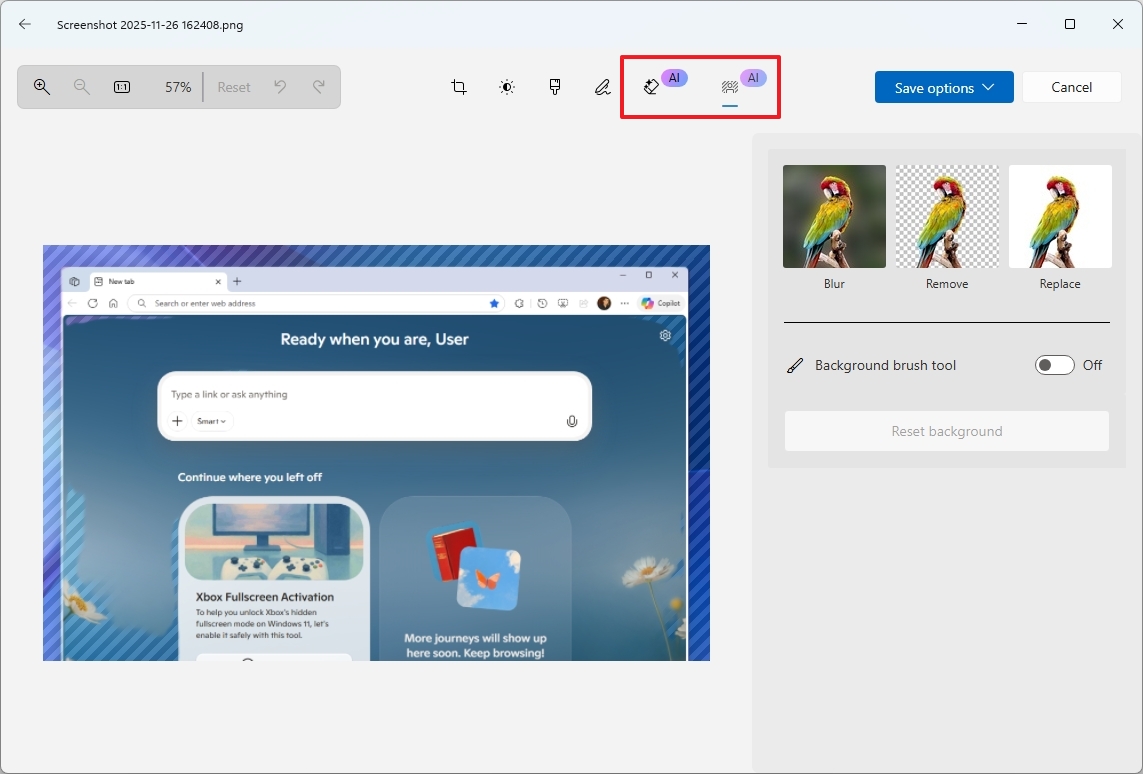The height and width of the screenshot is (774, 1143).
Task: Click the Reset edits button
Action: coord(233,87)
